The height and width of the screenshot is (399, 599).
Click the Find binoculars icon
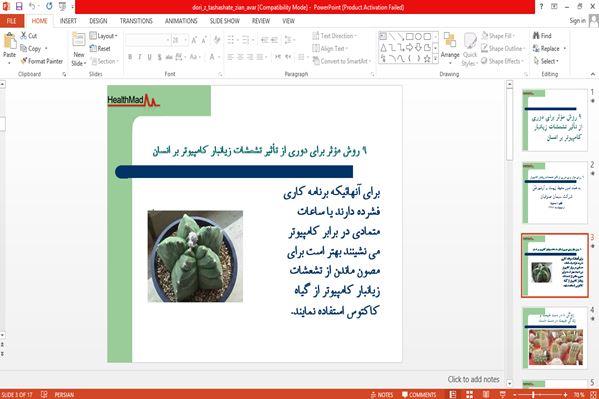click(x=536, y=36)
